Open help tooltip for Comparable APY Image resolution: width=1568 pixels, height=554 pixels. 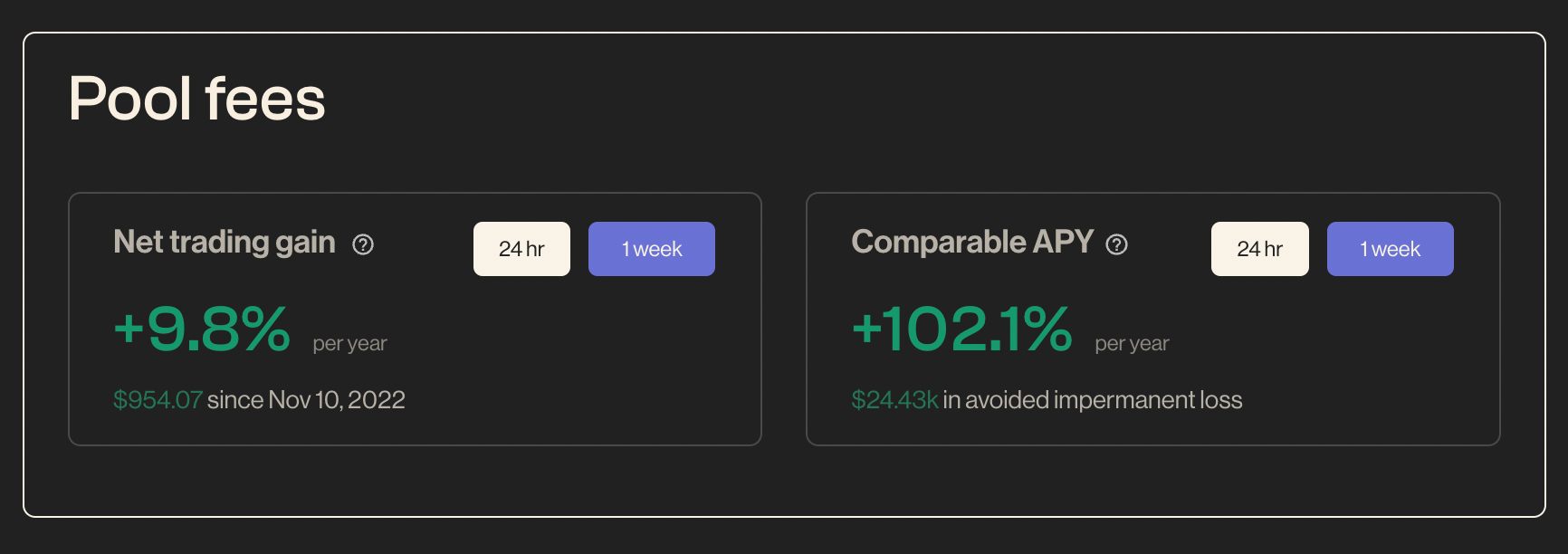(1117, 244)
